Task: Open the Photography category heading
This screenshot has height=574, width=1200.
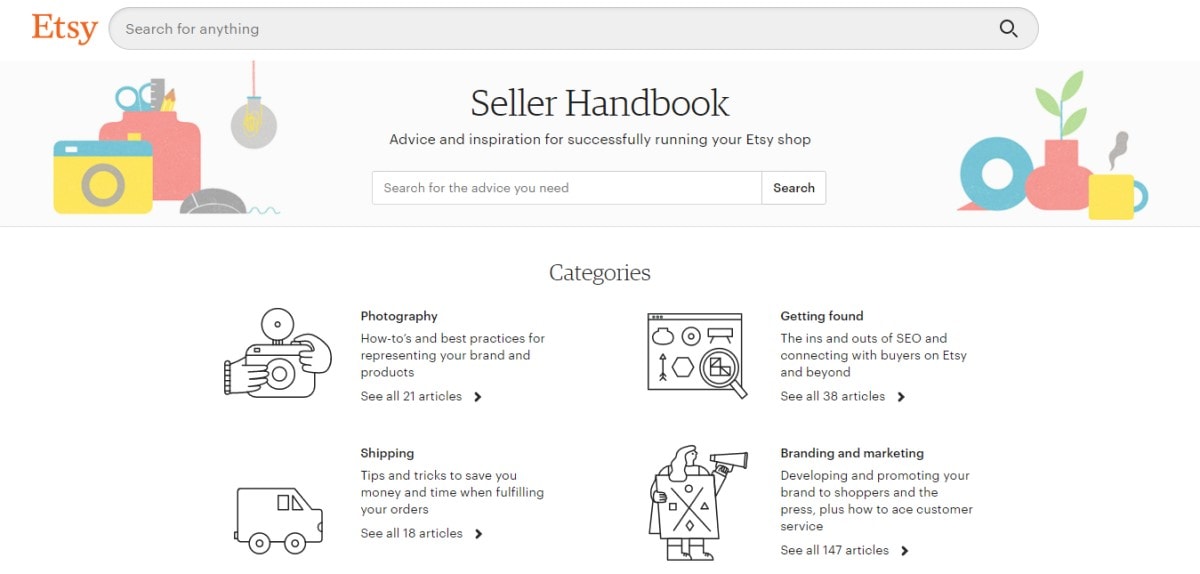Action: click(x=399, y=316)
